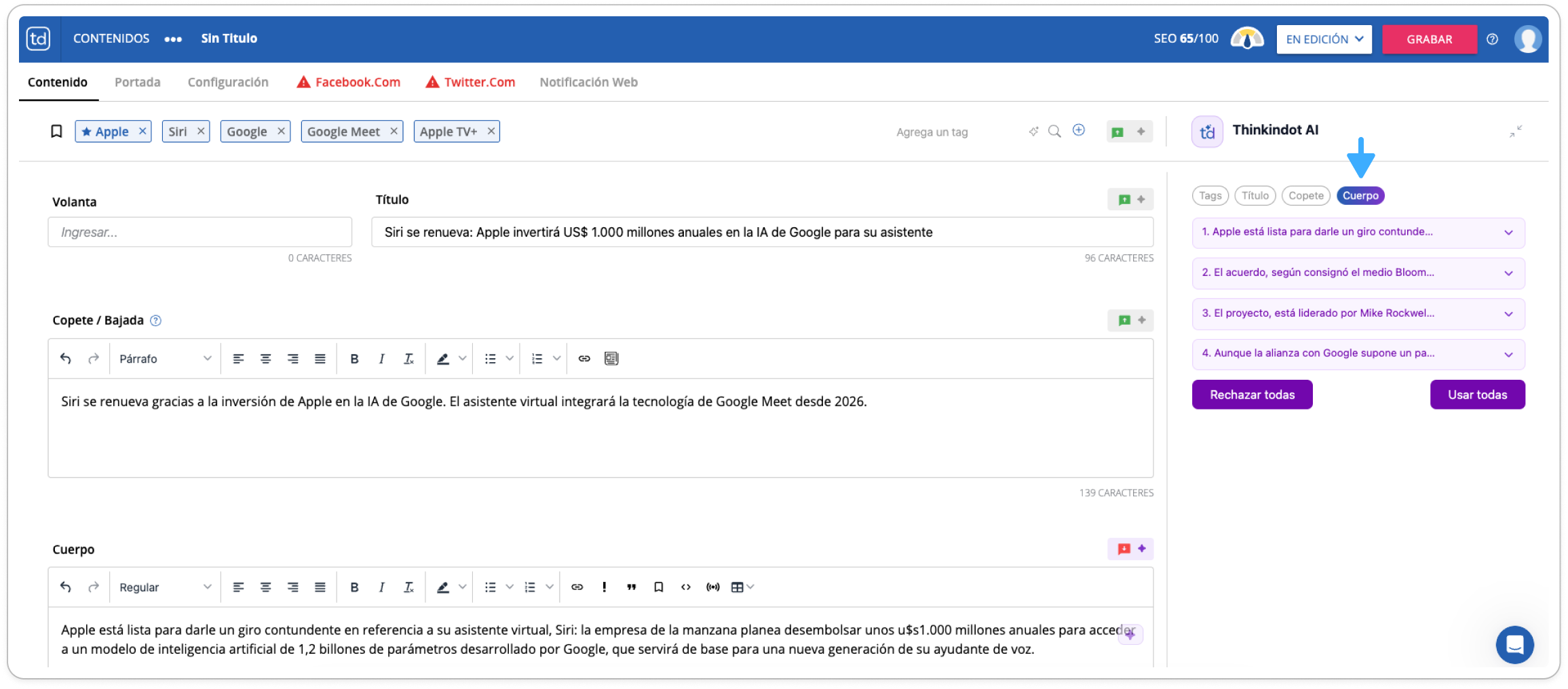This screenshot has height=689, width=1568.
Task: Insert code view in the Cuerpo toolbar
Action: (x=685, y=587)
